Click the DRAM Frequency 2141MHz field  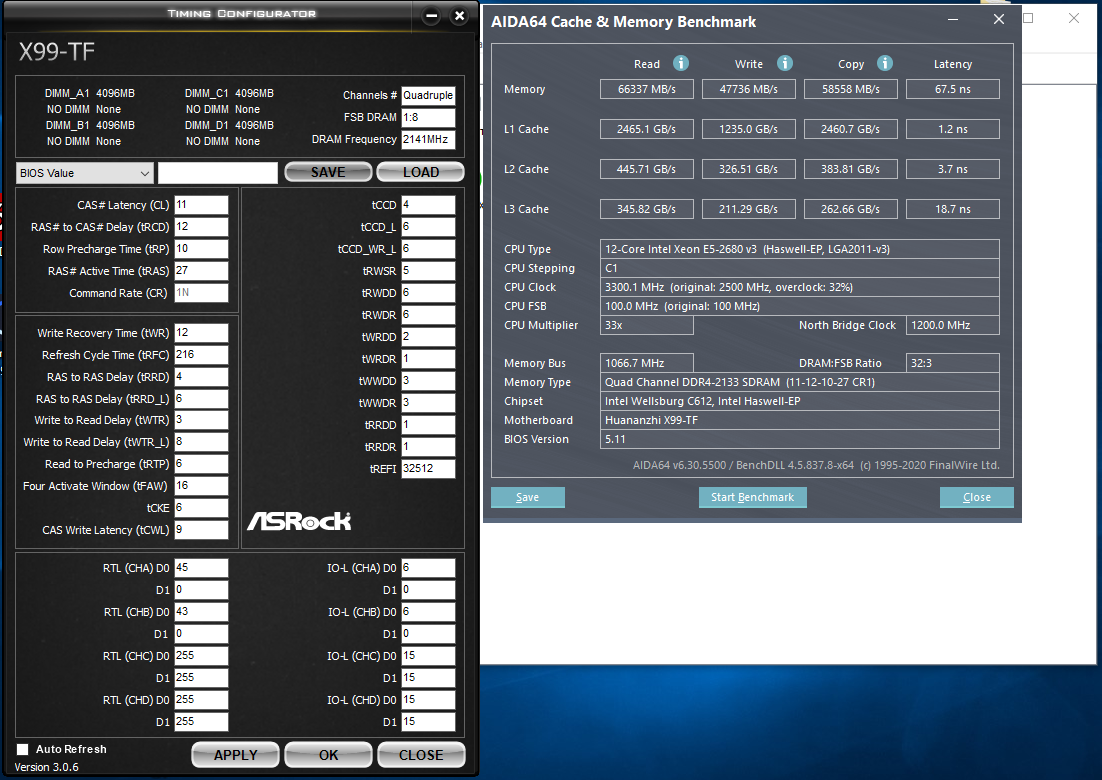[x=428, y=139]
